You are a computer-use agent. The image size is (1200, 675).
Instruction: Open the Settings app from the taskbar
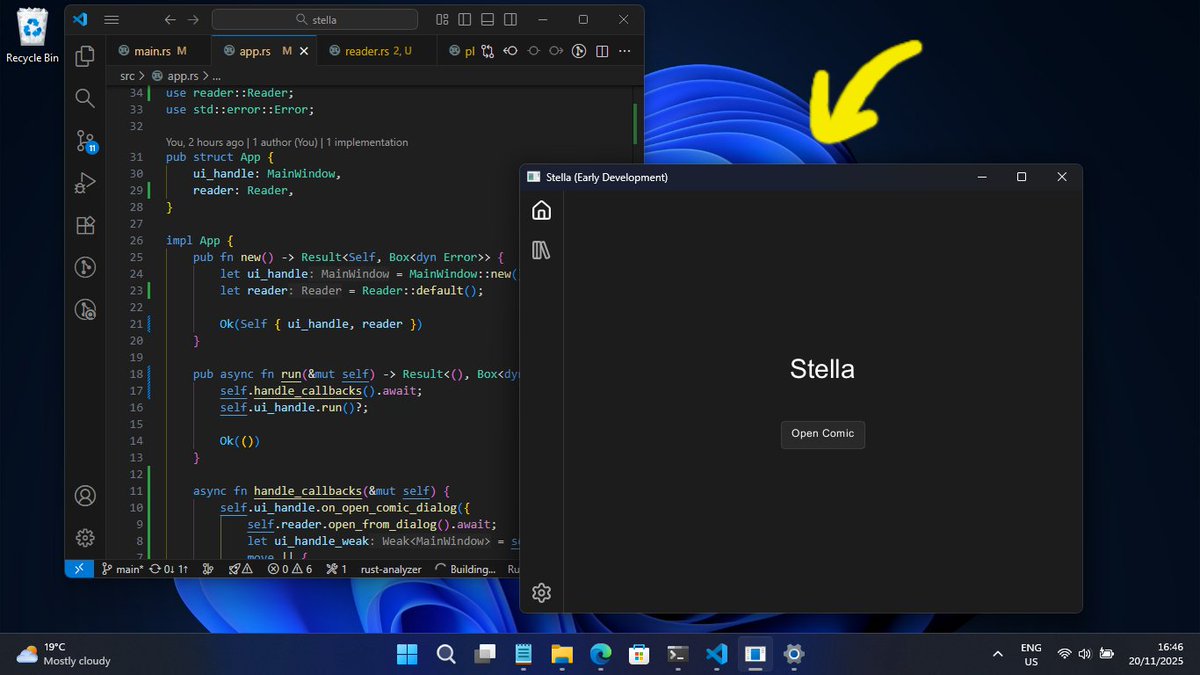point(794,654)
